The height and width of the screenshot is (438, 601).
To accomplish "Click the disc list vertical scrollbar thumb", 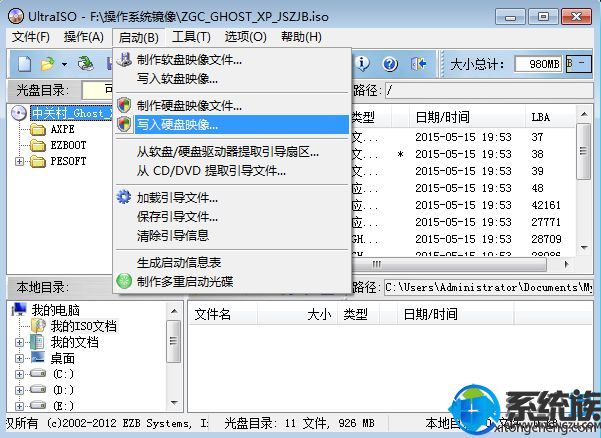I will pyautogui.click(x=583, y=151).
